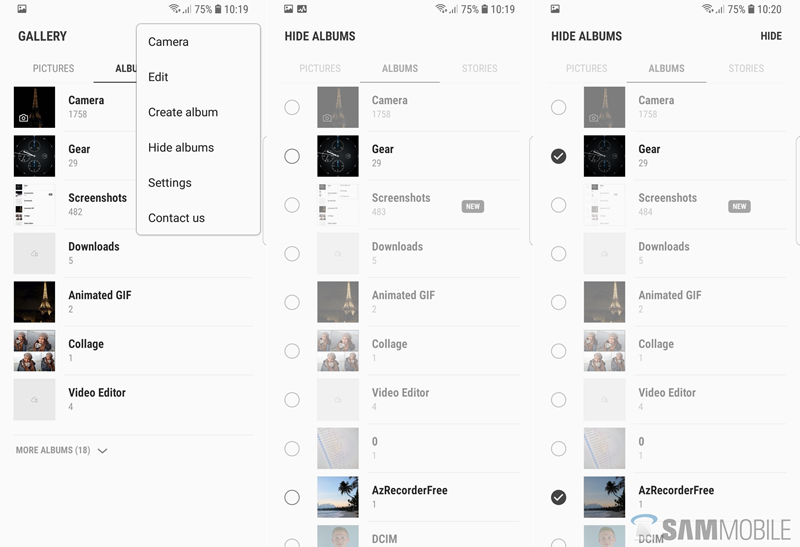Uncheck the selected Gear album checkbox
This screenshot has width=800, height=547.
[x=559, y=156]
